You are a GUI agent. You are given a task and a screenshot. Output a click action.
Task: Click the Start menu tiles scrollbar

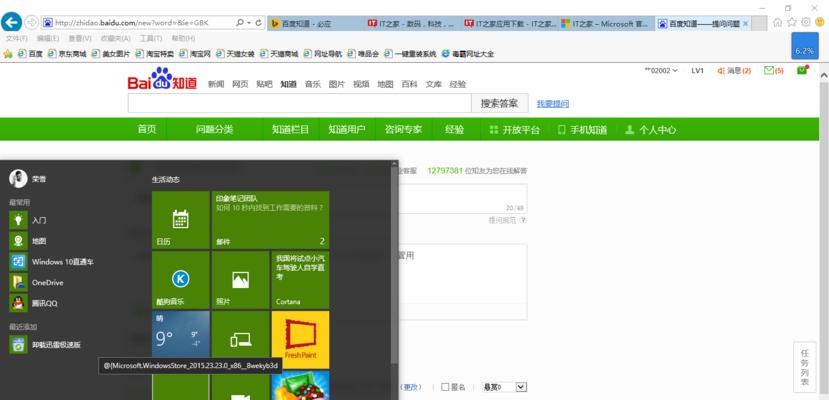pos(394,267)
